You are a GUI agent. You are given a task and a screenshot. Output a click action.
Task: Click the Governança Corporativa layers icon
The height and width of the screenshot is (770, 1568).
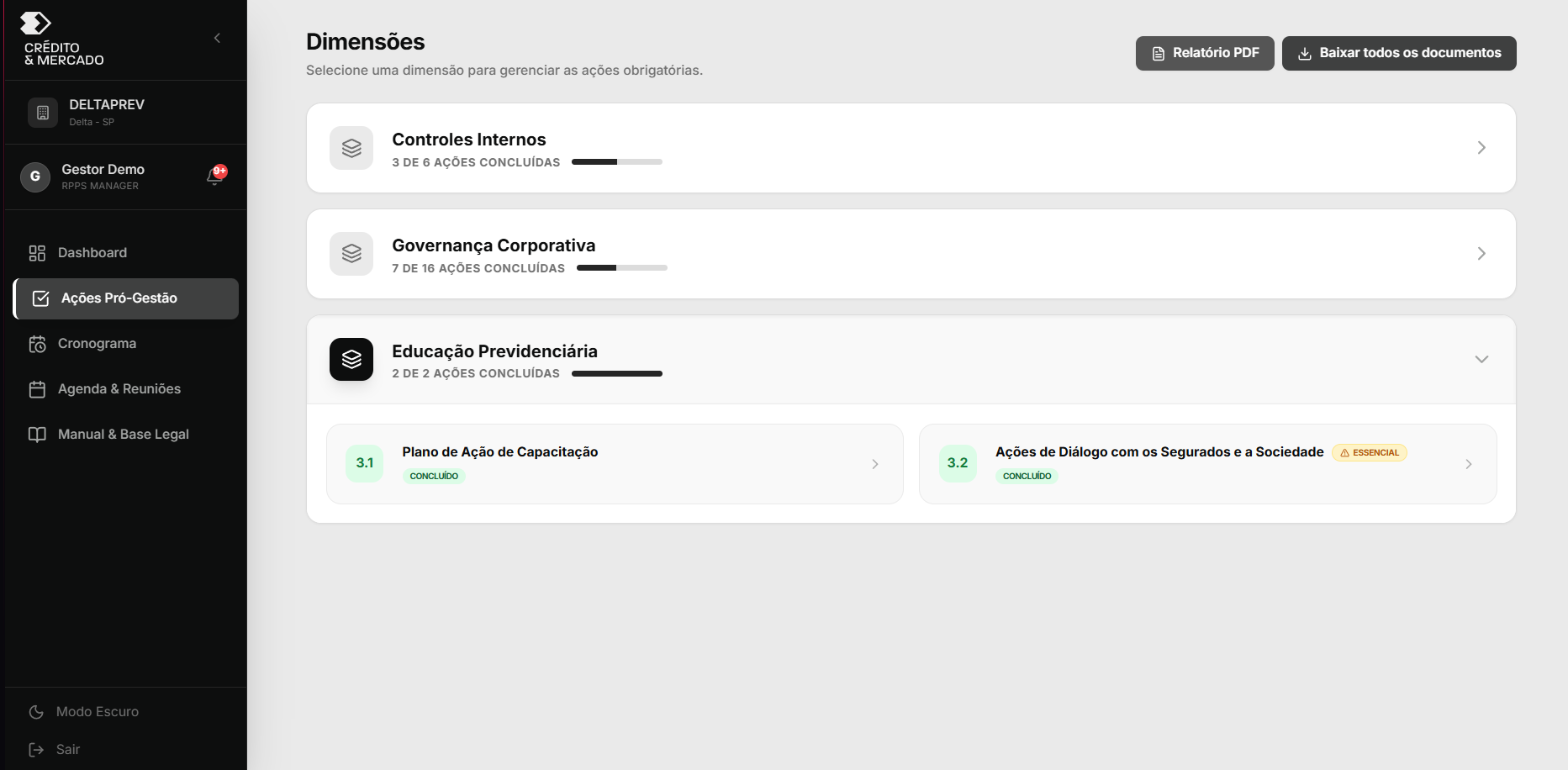click(351, 254)
